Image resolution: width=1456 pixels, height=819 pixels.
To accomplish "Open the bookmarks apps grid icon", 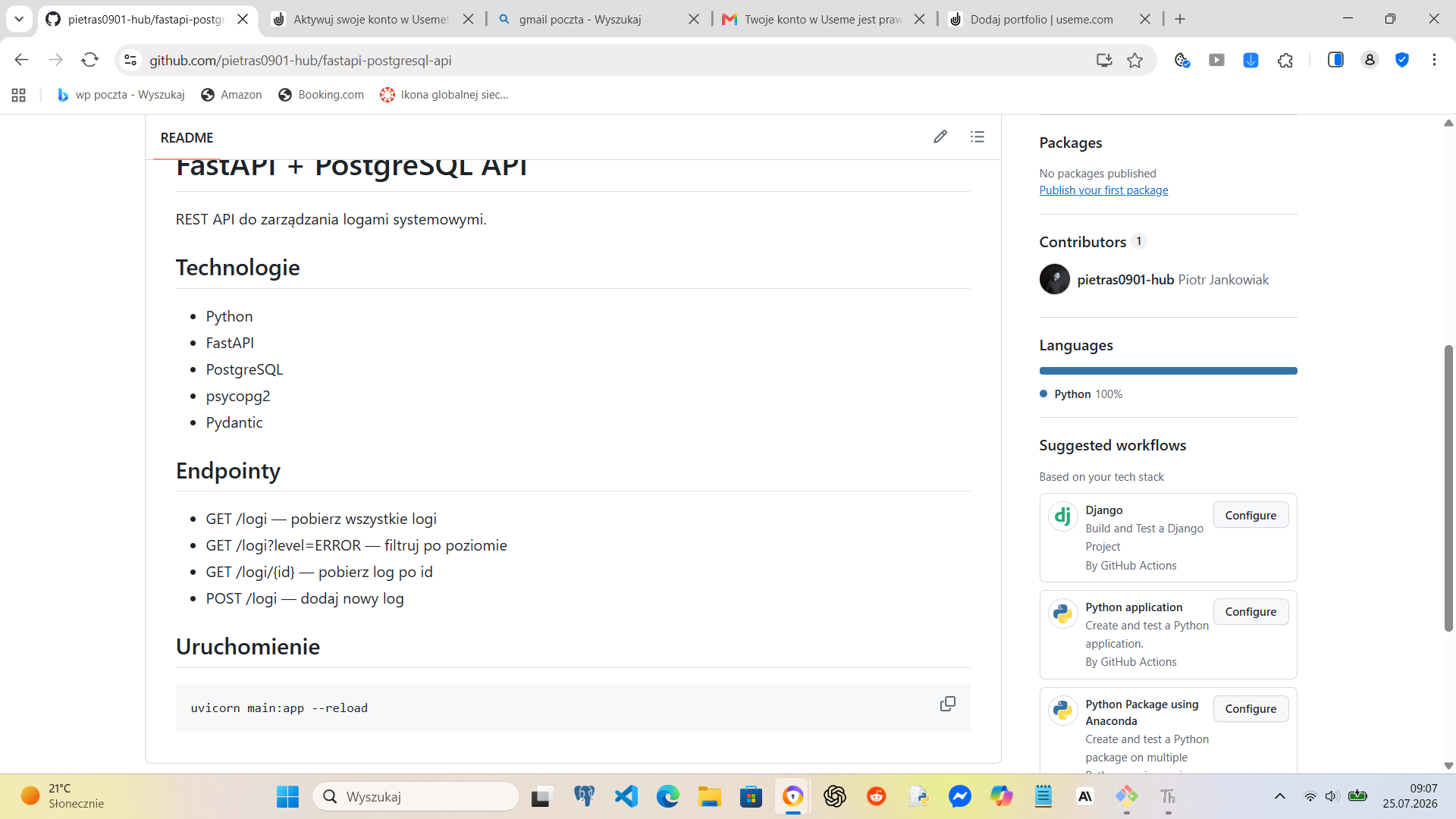I will [x=19, y=95].
